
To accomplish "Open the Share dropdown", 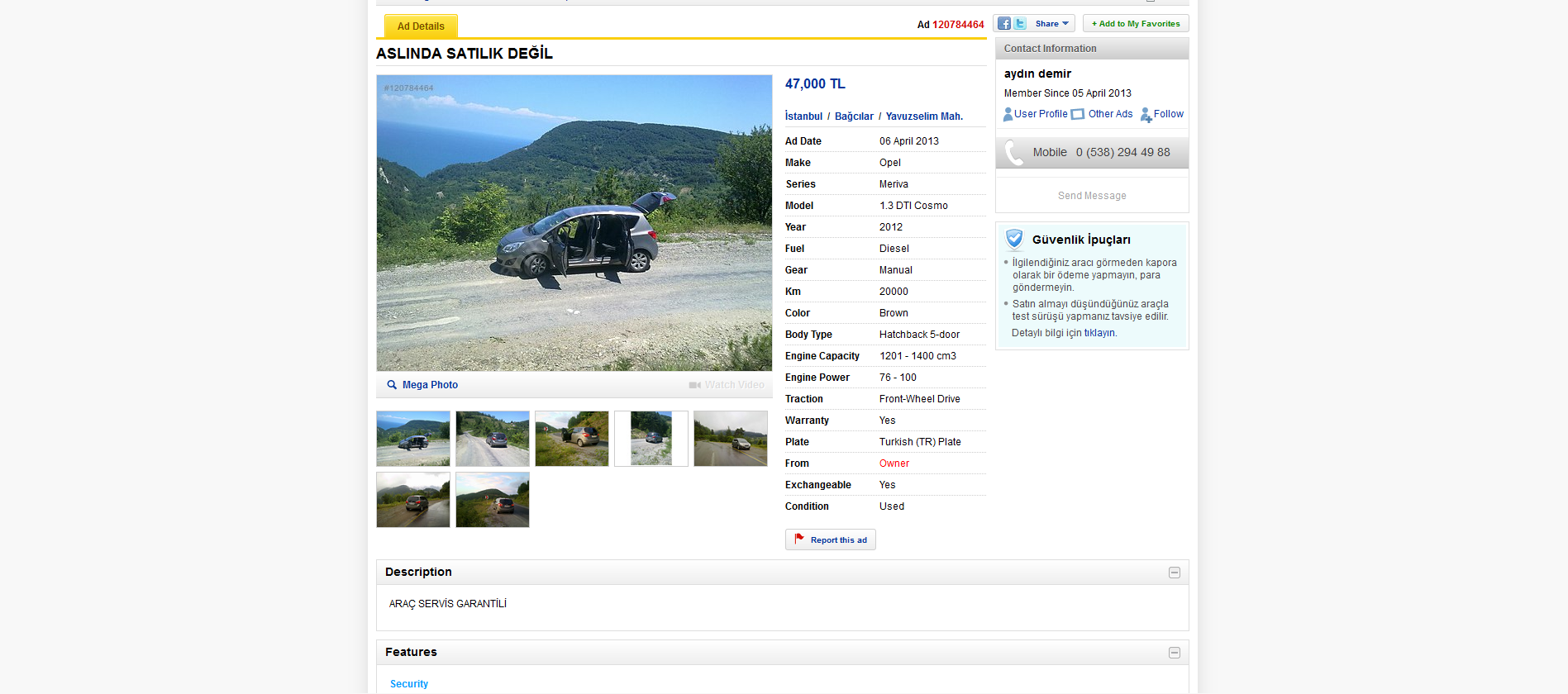I will click(1051, 24).
